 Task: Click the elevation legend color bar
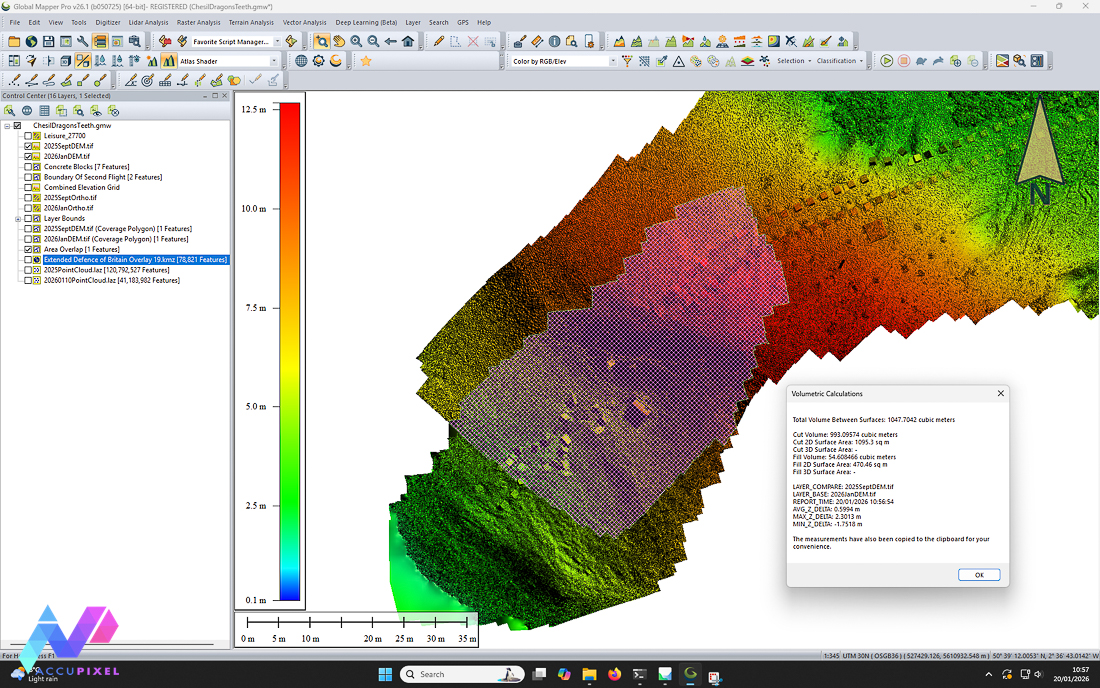289,351
